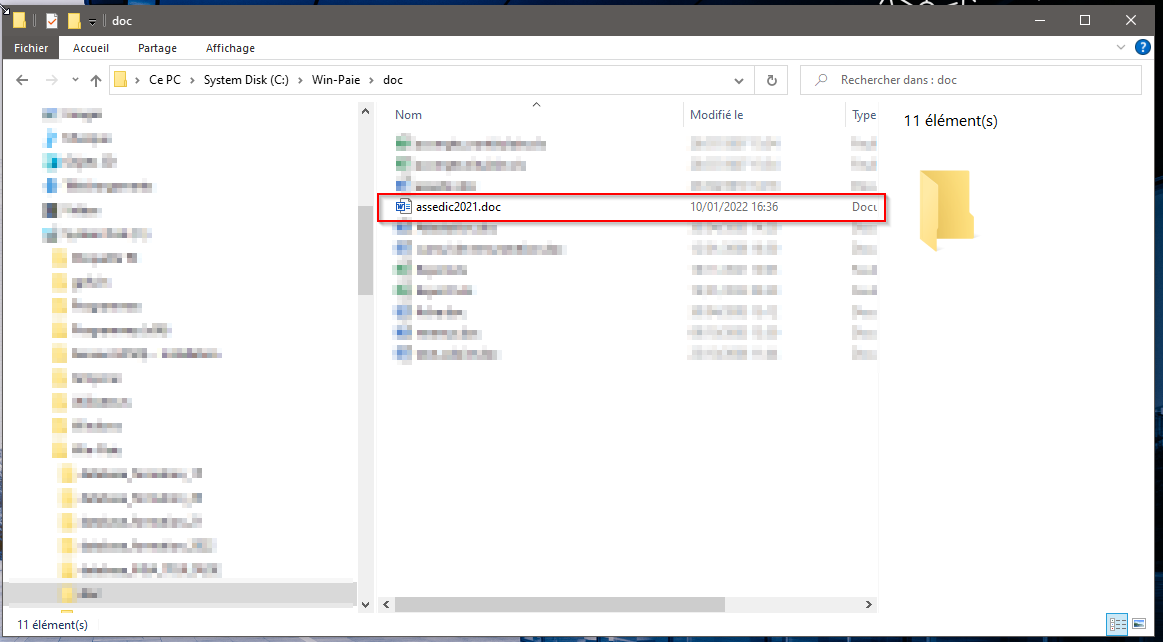
Task: Switch to the Affichage tab
Action: [230, 48]
